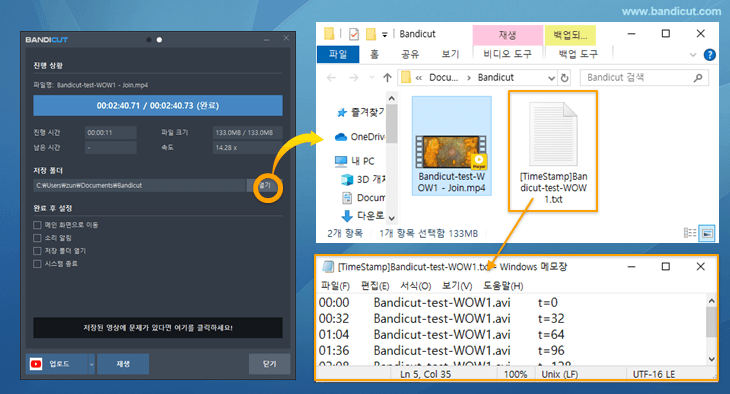Image resolution: width=730 pixels, height=394 pixels.
Task: Open the 공유 ribbon tab
Action: pos(410,54)
